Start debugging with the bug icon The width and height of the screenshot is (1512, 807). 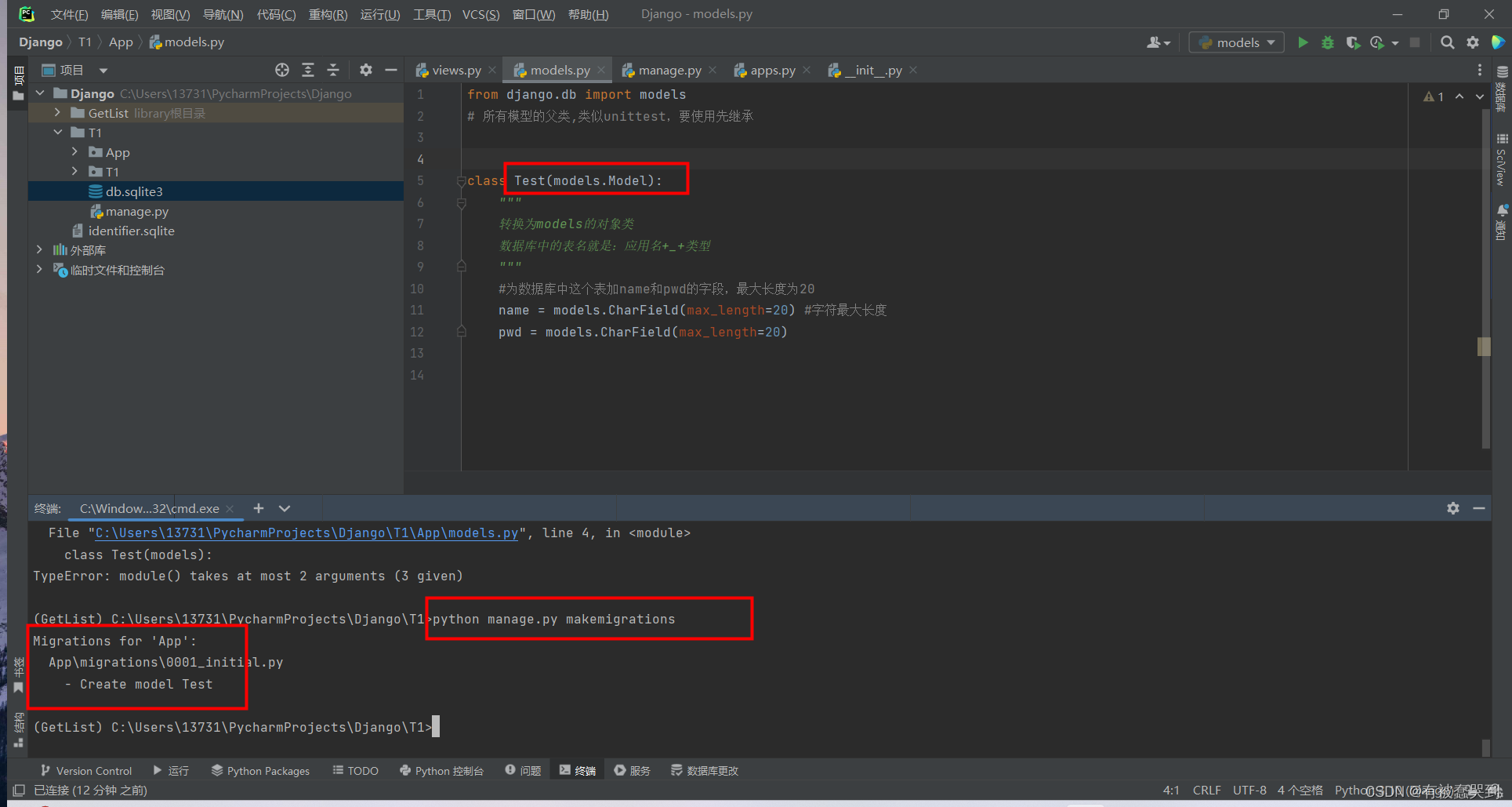click(1328, 42)
